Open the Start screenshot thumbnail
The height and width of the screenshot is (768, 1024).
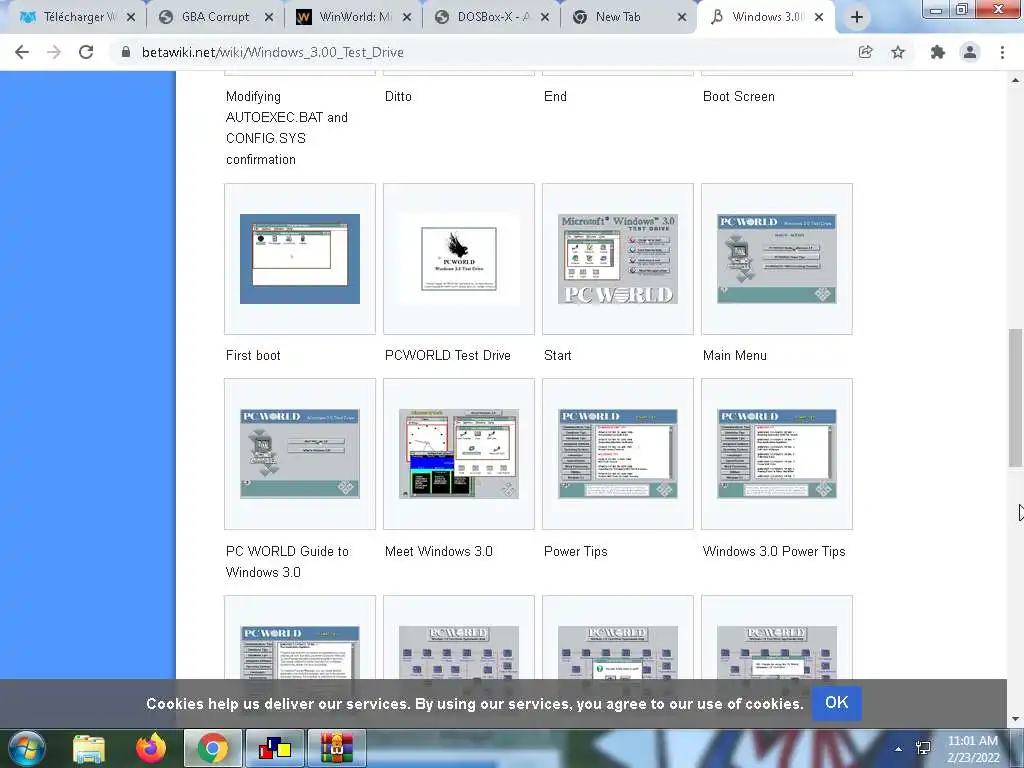coord(618,259)
